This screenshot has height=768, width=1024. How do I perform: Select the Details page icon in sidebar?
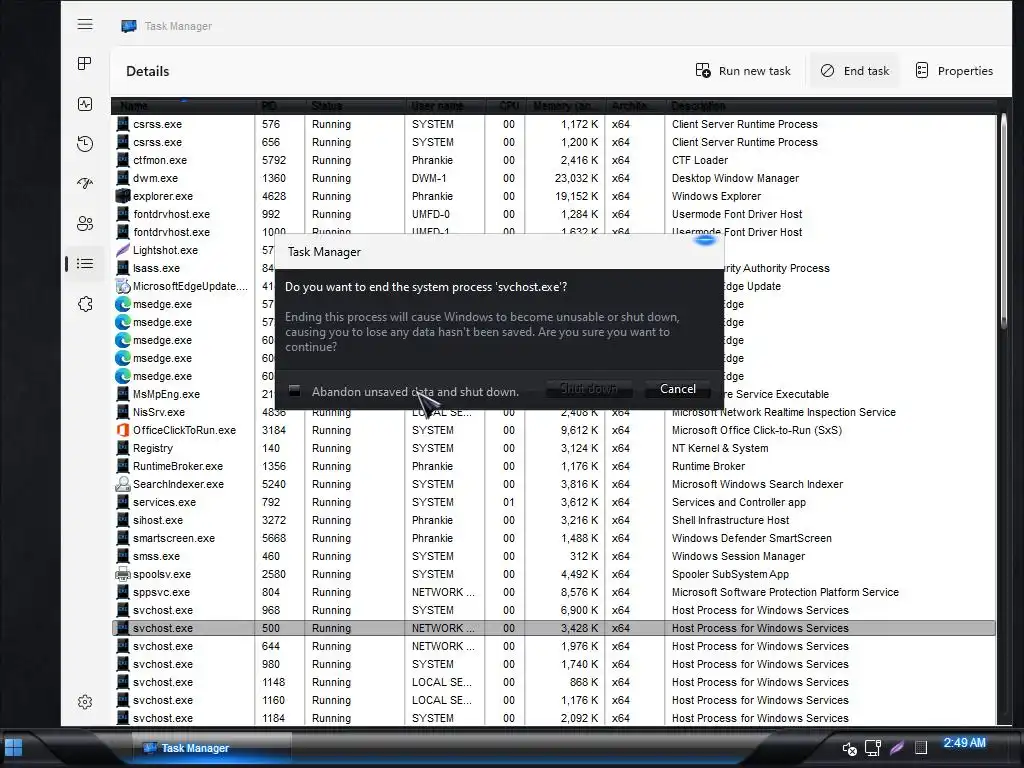(85, 264)
